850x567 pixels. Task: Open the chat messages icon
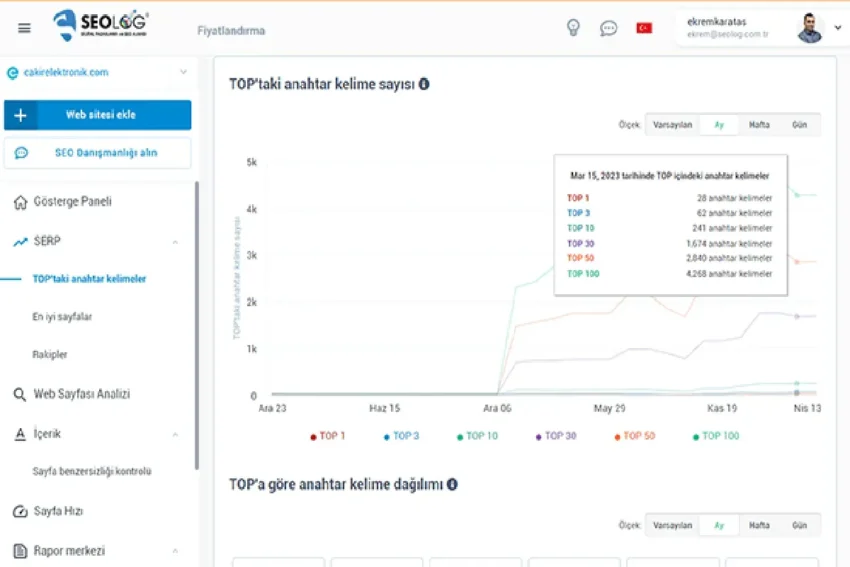(608, 28)
